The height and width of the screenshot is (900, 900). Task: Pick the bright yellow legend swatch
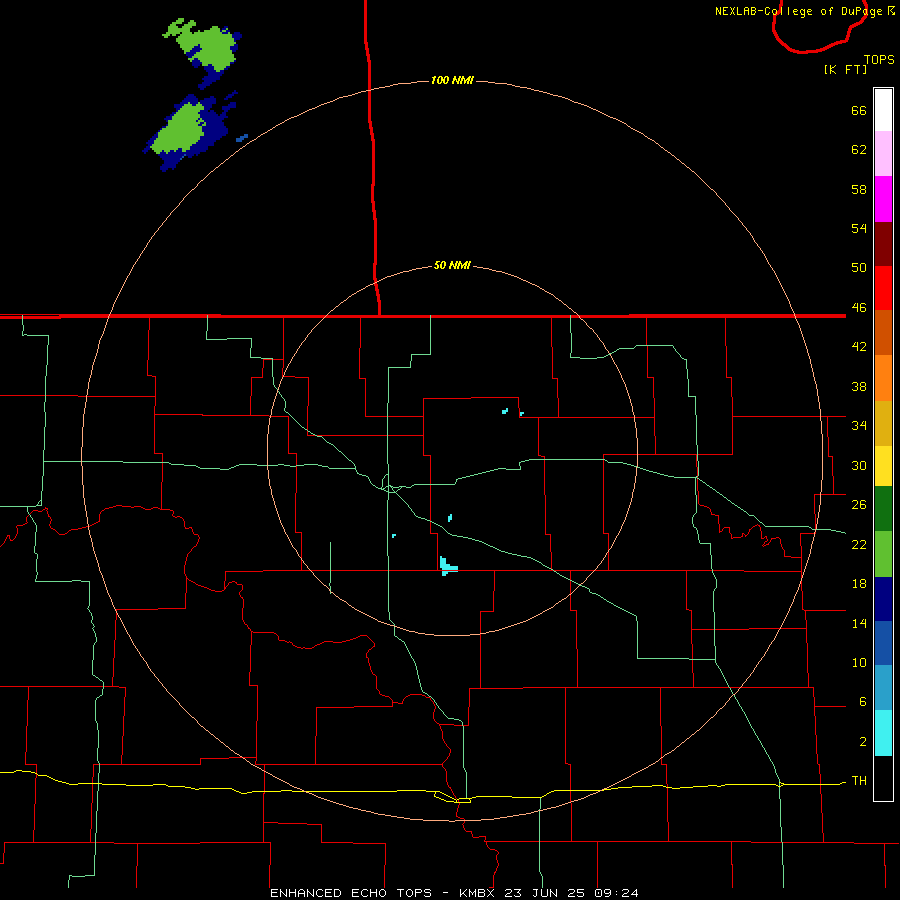(x=883, y=466)
